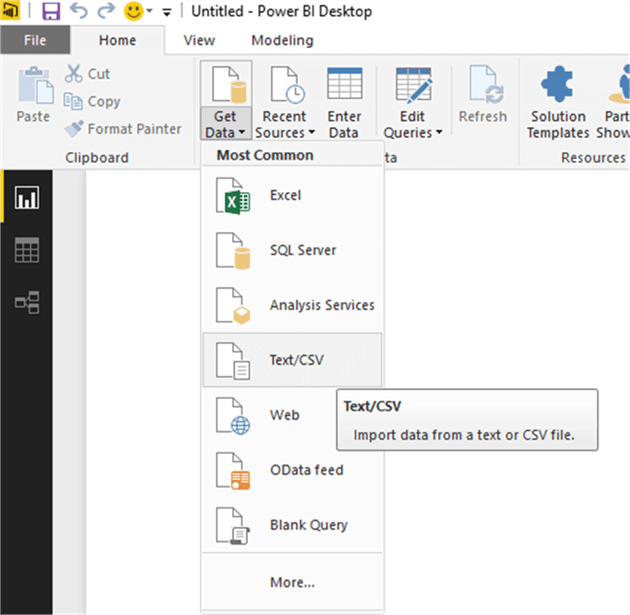The height and width of the screenshot is (615, 630).
Task: Switch to the View ribbon tab
Action: click(x=199, y=40)
